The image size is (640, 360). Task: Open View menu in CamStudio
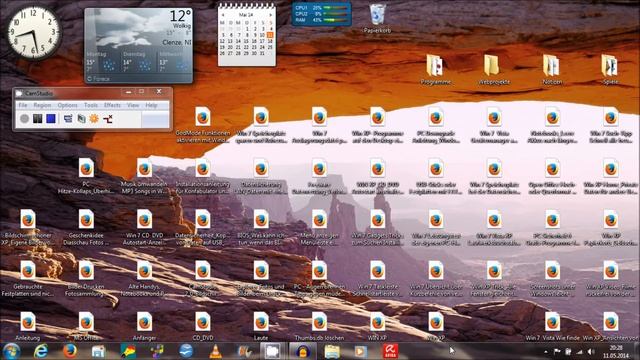[x=133, y=105]
